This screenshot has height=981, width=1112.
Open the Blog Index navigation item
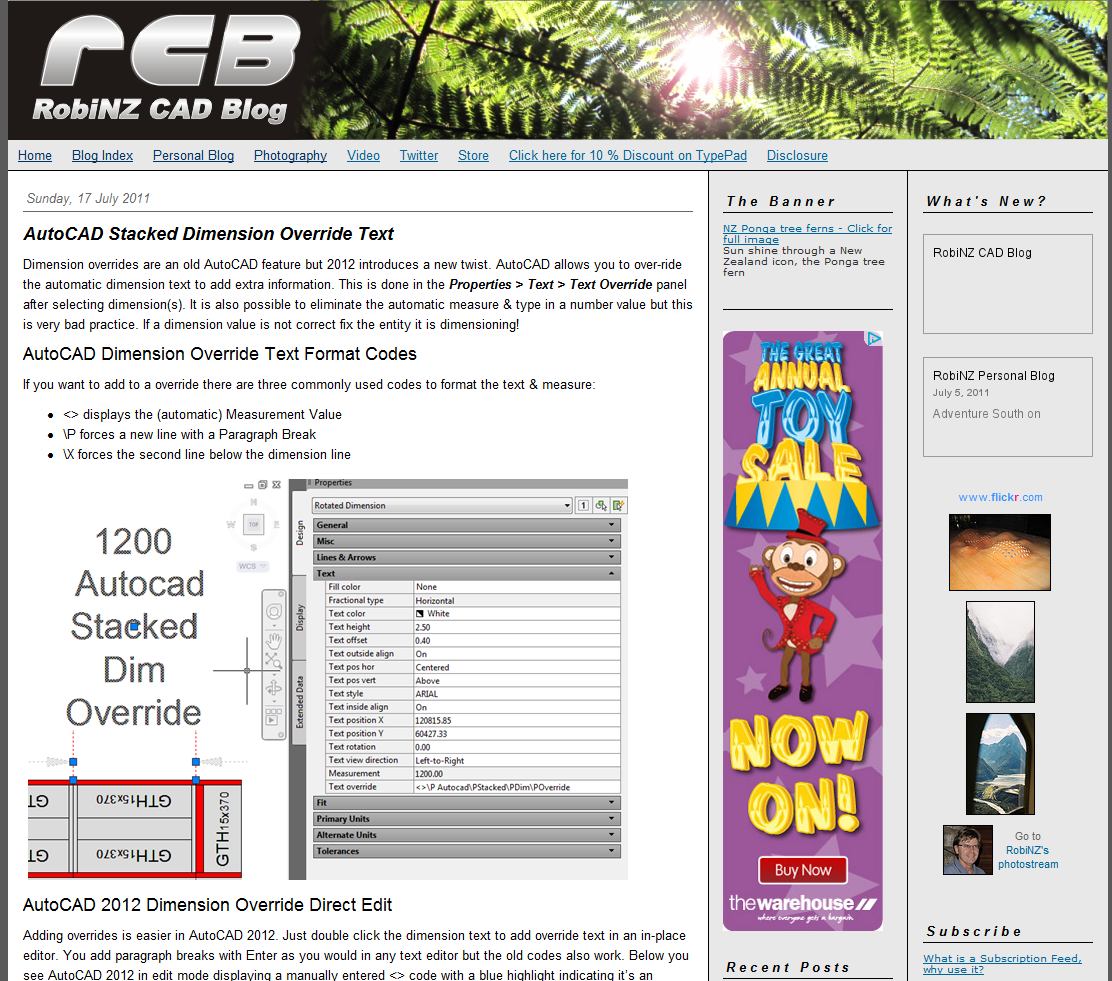(102, 155)
